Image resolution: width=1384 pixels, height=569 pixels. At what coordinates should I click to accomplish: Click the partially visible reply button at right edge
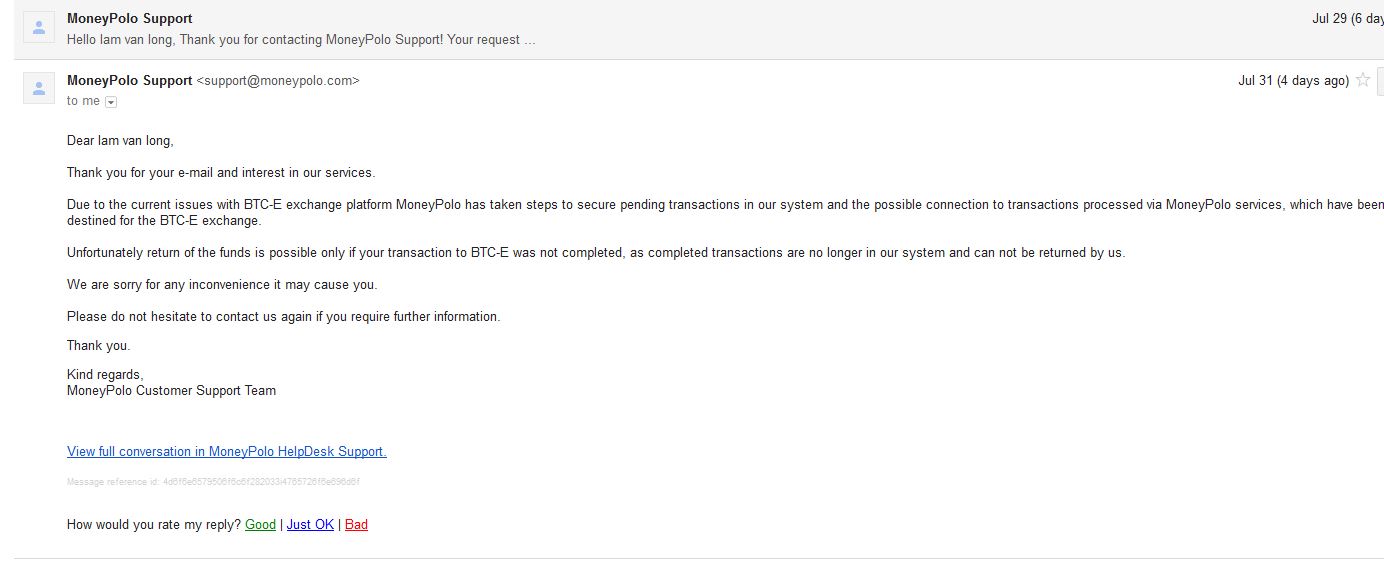[x=1380, y=81]
